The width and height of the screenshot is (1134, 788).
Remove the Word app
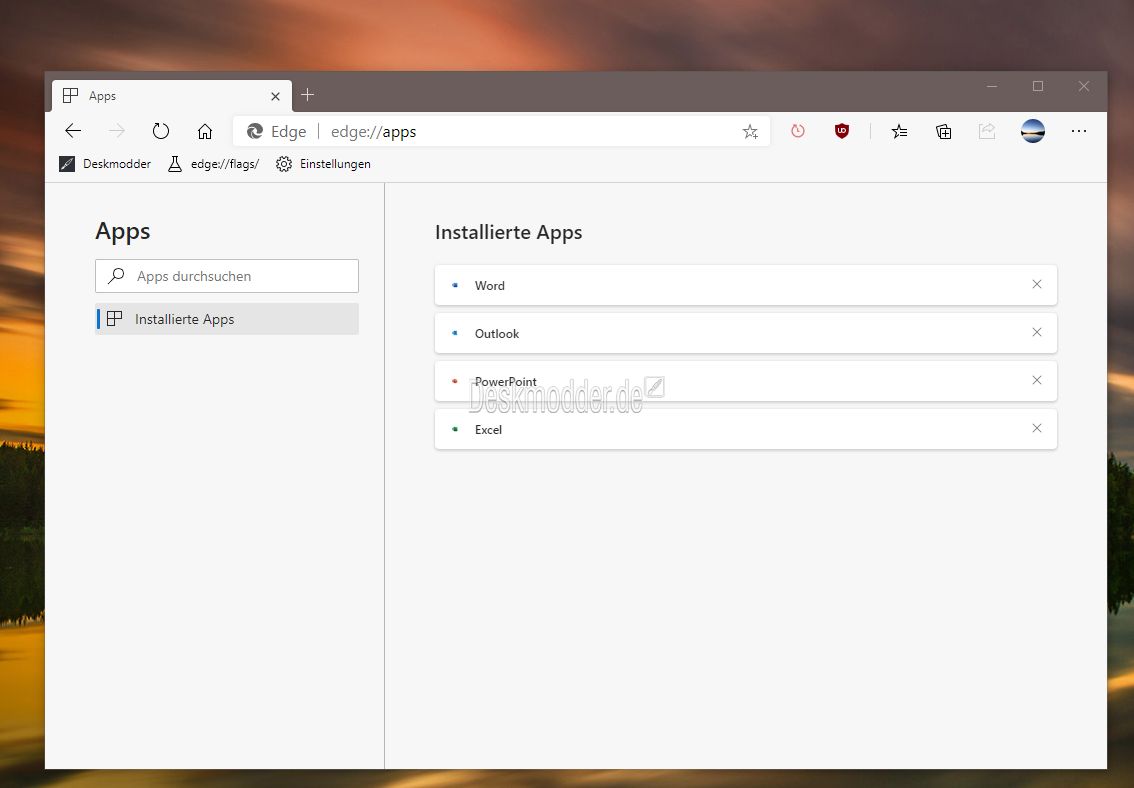[1036, 284]
